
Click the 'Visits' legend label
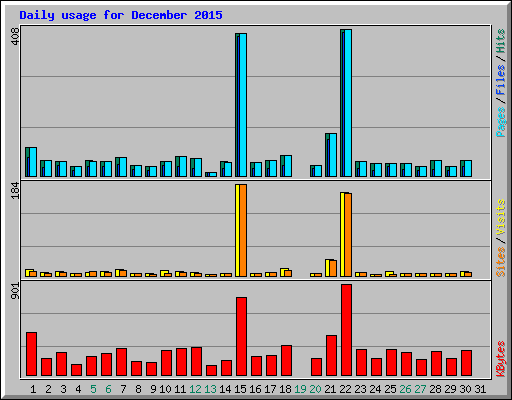click(x=501, y=218)
